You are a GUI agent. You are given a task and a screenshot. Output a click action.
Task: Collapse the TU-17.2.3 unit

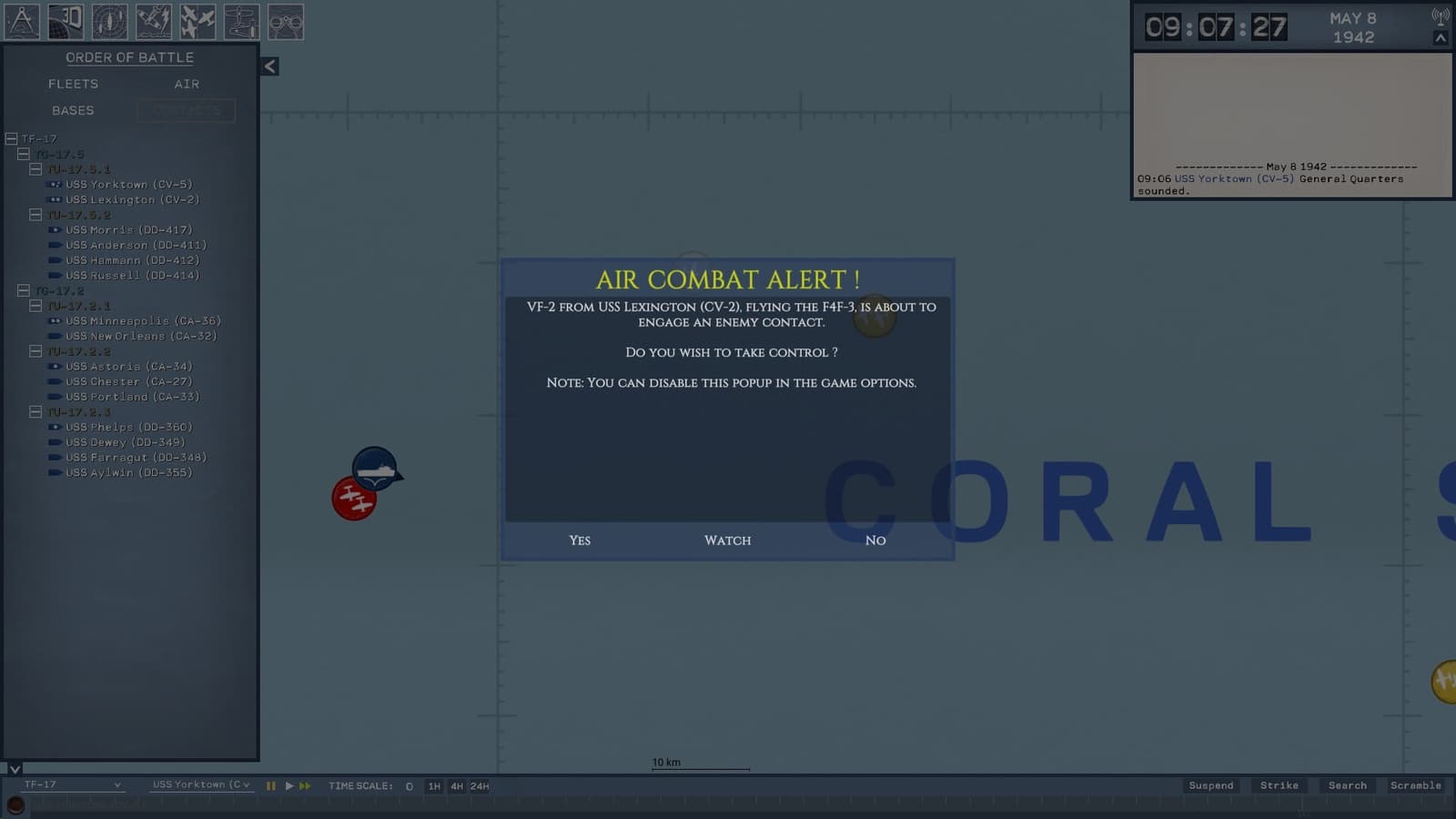35,412
